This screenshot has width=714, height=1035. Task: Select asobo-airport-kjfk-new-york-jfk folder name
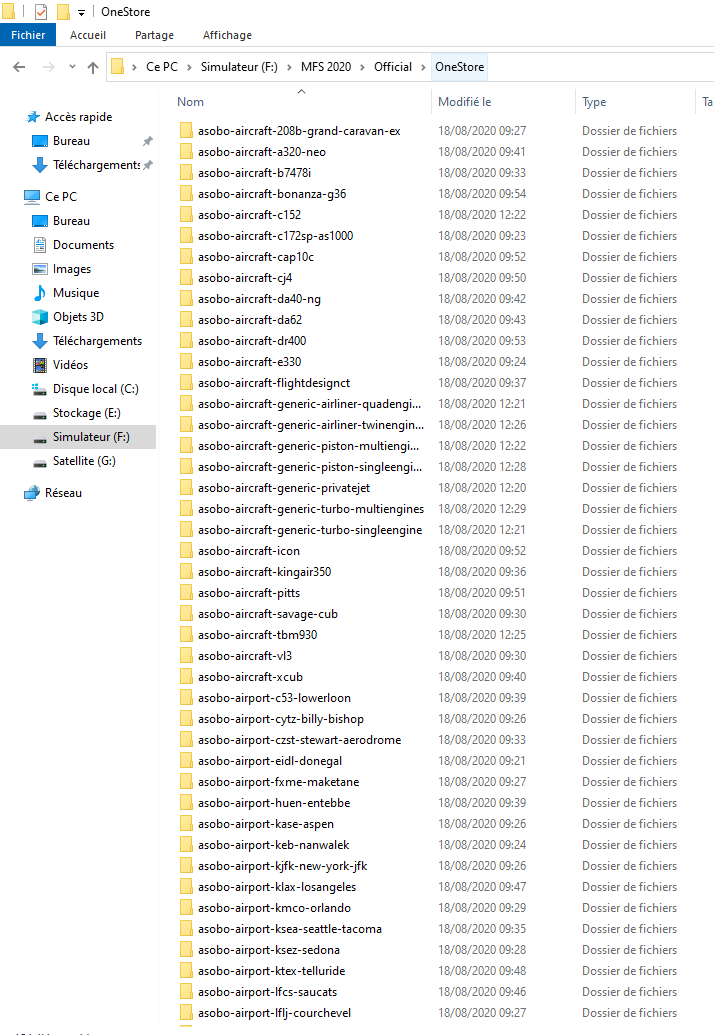[282, 865]
